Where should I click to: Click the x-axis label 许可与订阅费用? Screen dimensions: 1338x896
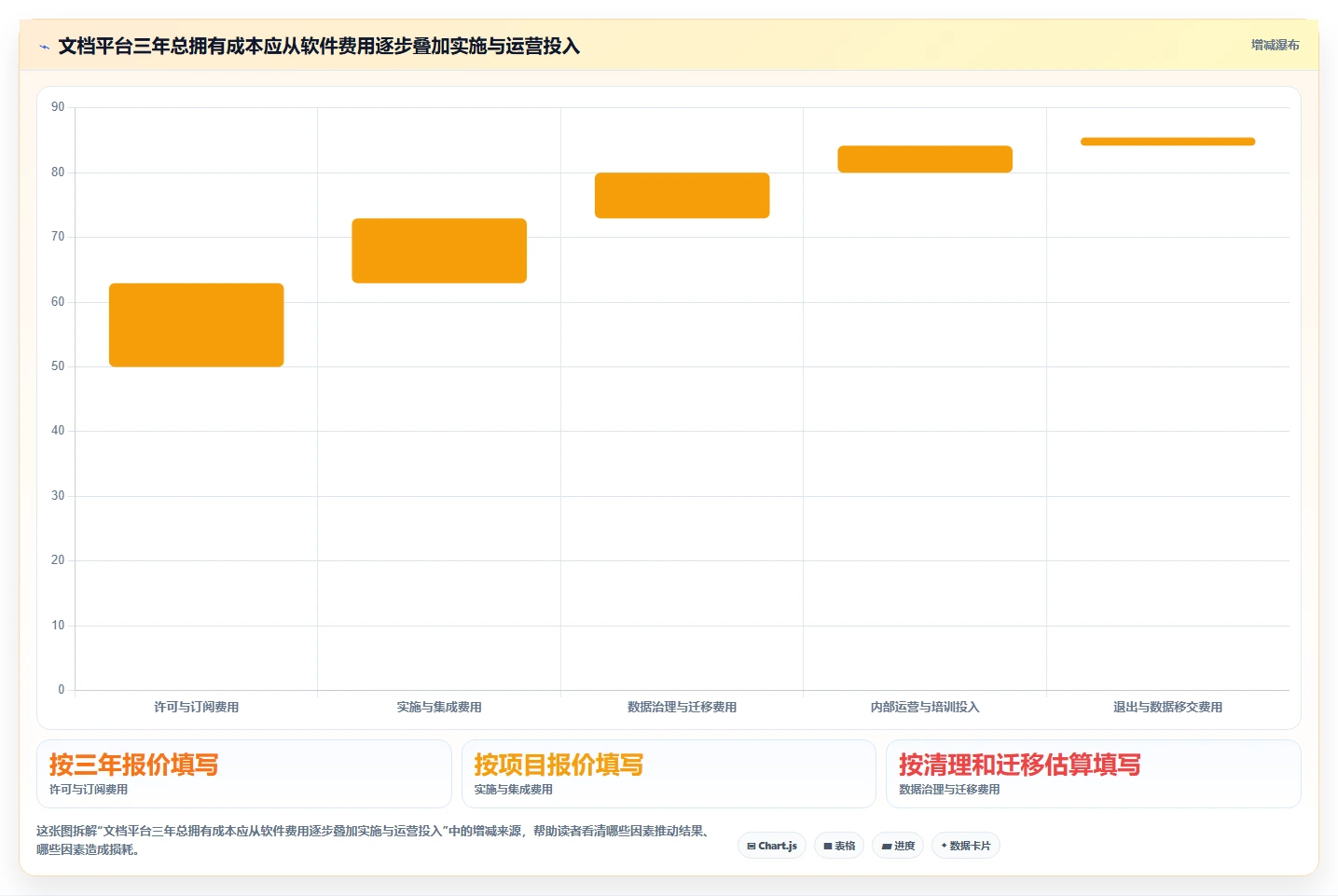[197, 707]
